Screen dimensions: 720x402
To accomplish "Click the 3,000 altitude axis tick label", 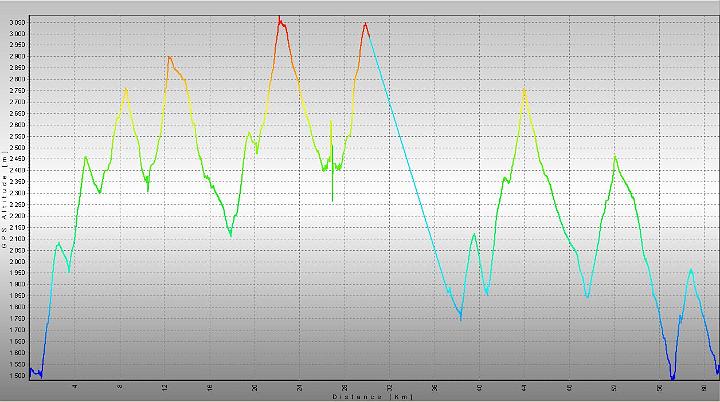I will tap(17, 35).
